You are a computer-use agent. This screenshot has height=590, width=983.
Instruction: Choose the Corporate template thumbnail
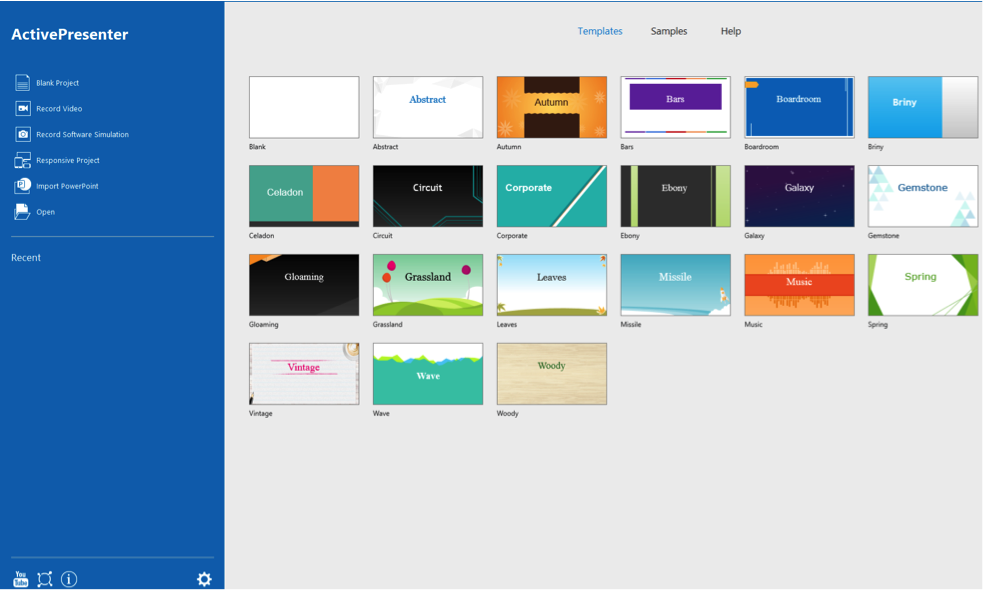pos(551,196)
